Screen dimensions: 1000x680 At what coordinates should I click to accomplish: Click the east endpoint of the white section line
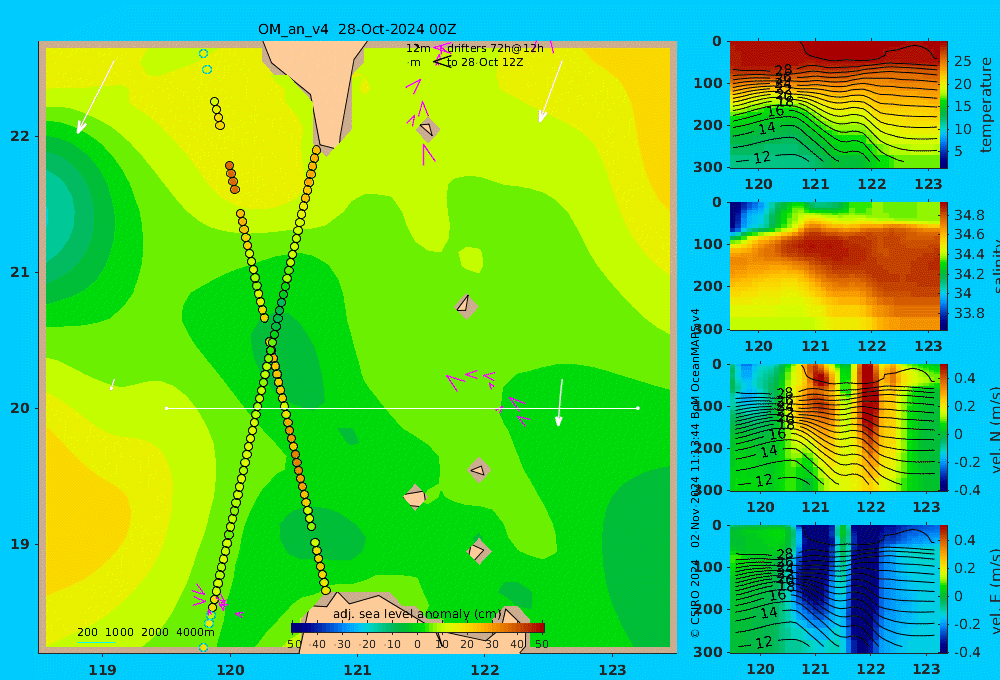point(638,408)
